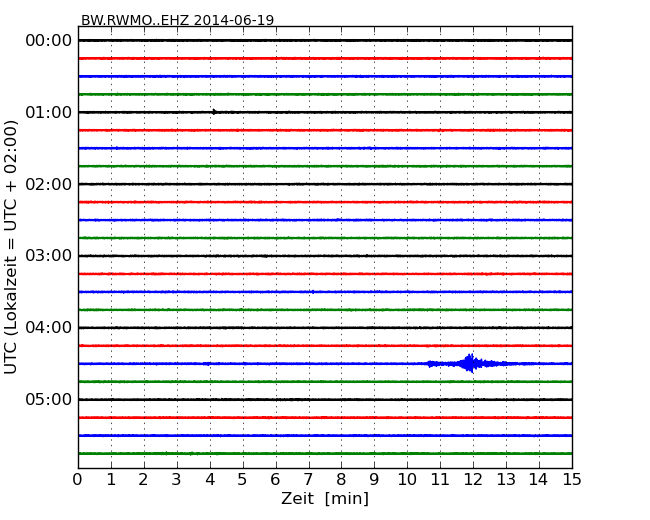This screenshot has height=520, width=650.
Task: Select the 04:00 time label
Action: click(49, 328)
